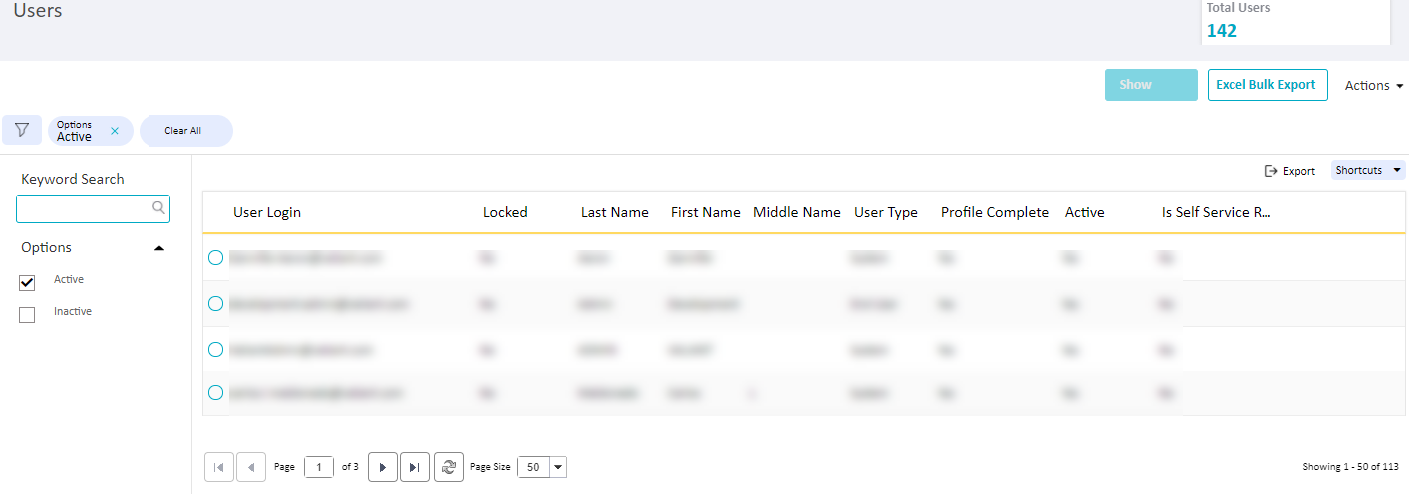Collapse the Options section

point(159,248)
